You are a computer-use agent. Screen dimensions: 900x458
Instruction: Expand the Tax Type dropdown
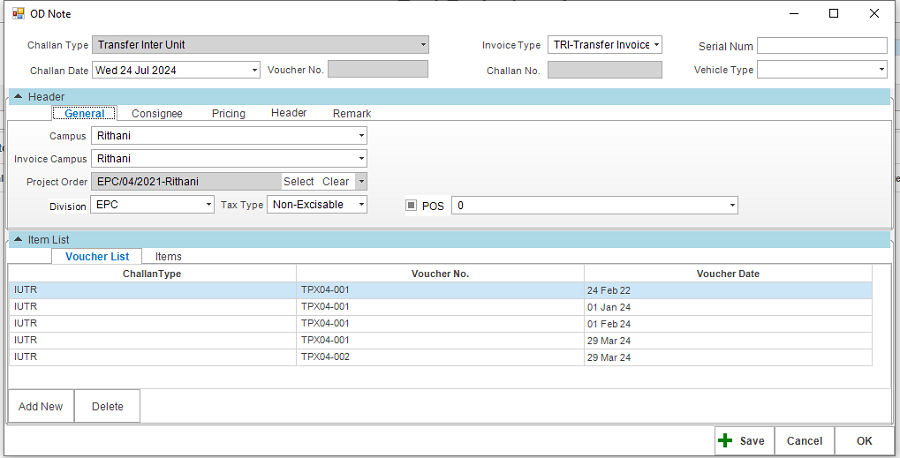(361, 205)
